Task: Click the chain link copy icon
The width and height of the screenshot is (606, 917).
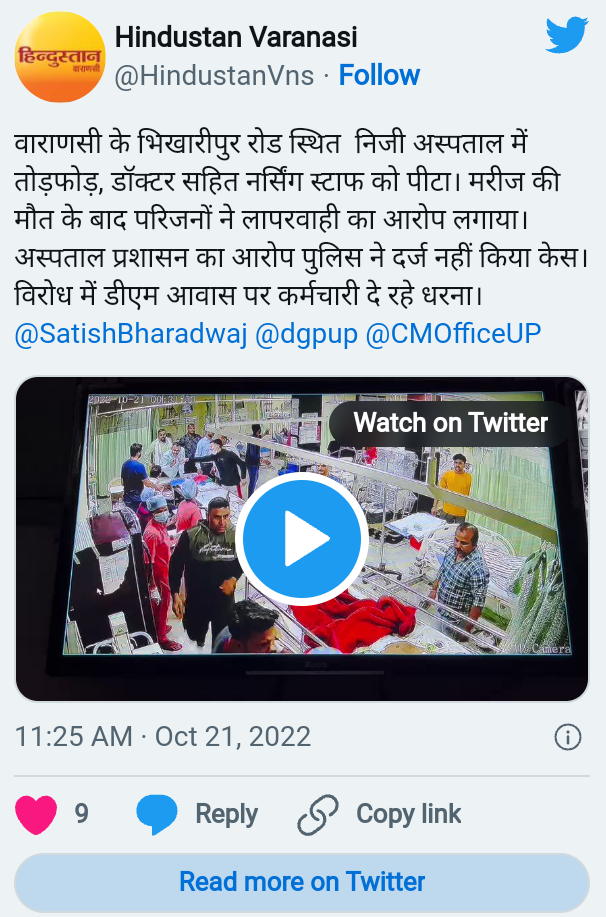Action: 318,814
